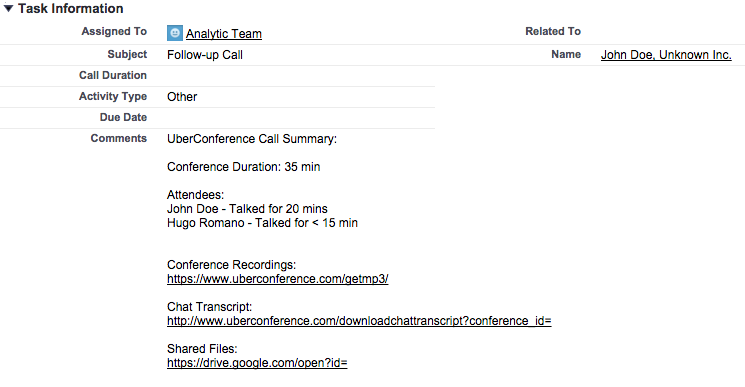Open John Doe, Unknown Inc. contact link
The image size is (745, 387).
[666, 55]
